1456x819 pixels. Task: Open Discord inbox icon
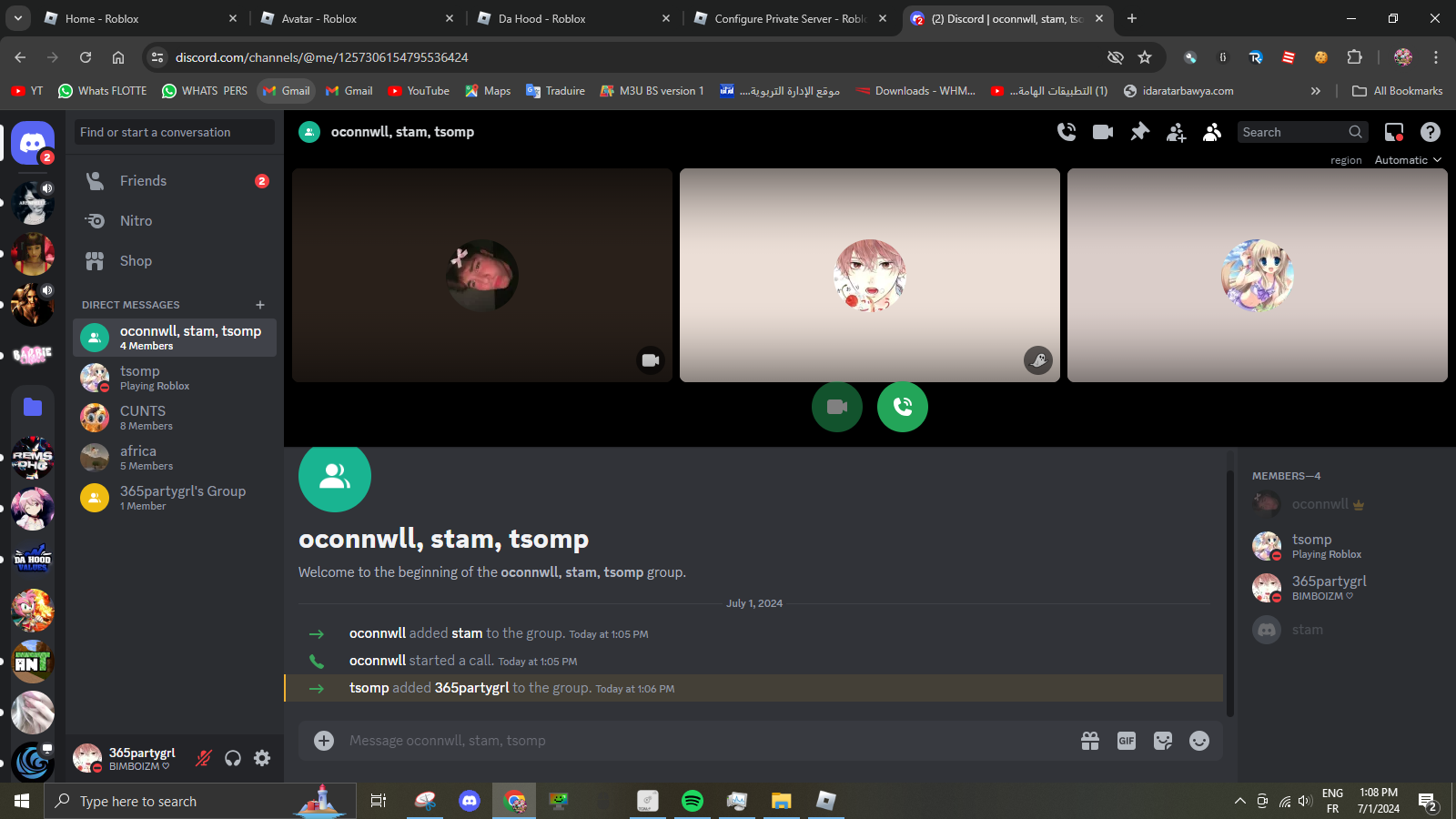tap(1394, 132)
